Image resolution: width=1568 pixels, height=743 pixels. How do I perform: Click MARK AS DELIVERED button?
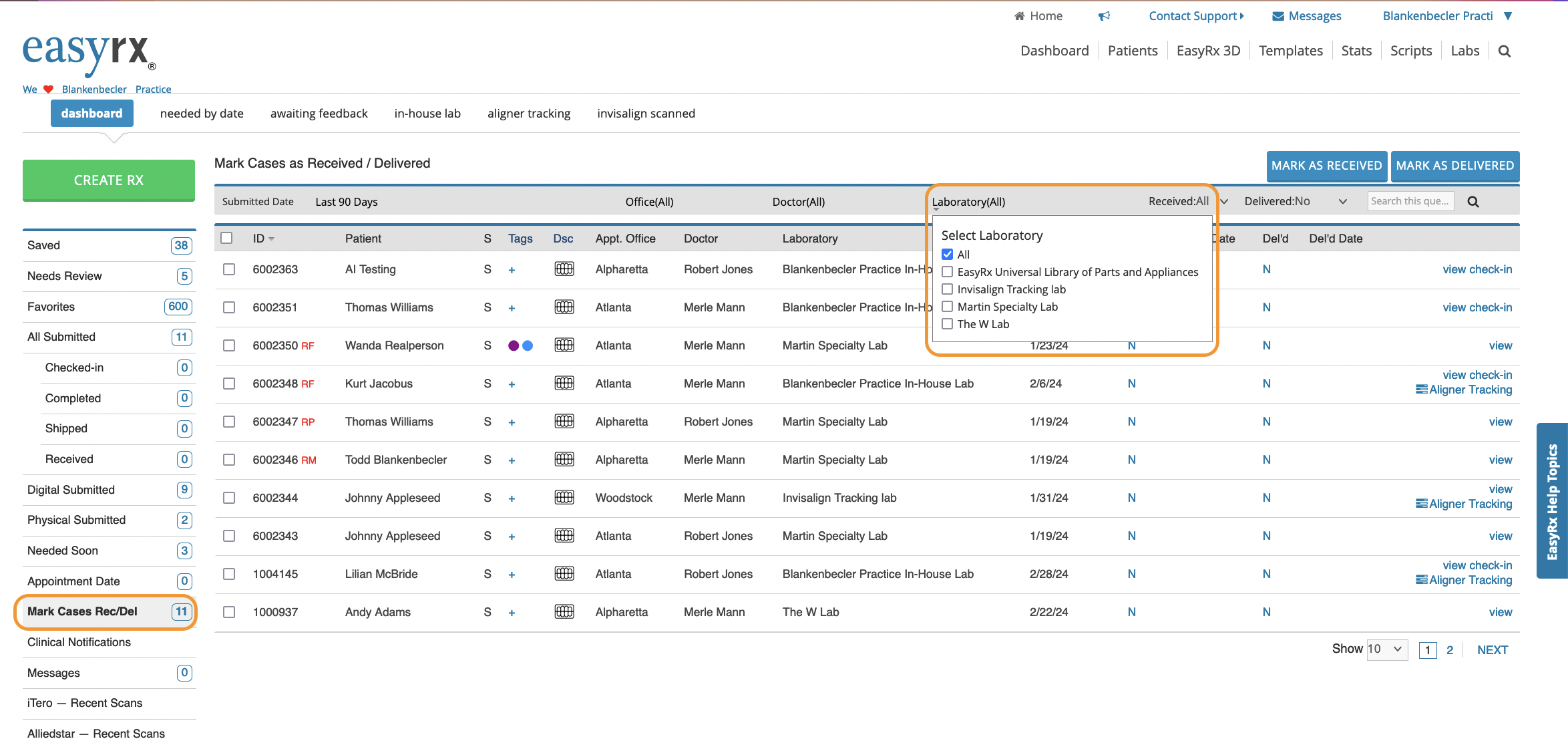point(1455,166)
